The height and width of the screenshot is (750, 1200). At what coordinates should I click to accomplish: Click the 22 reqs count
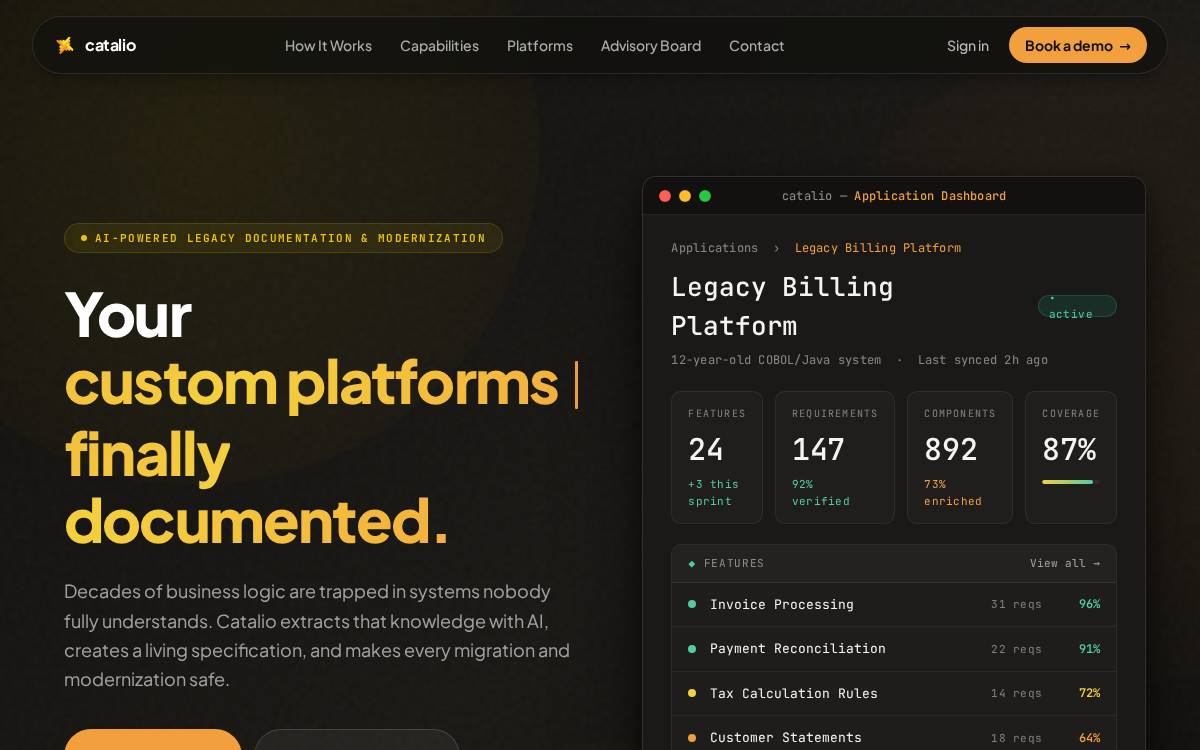[x=1016, y=649]
